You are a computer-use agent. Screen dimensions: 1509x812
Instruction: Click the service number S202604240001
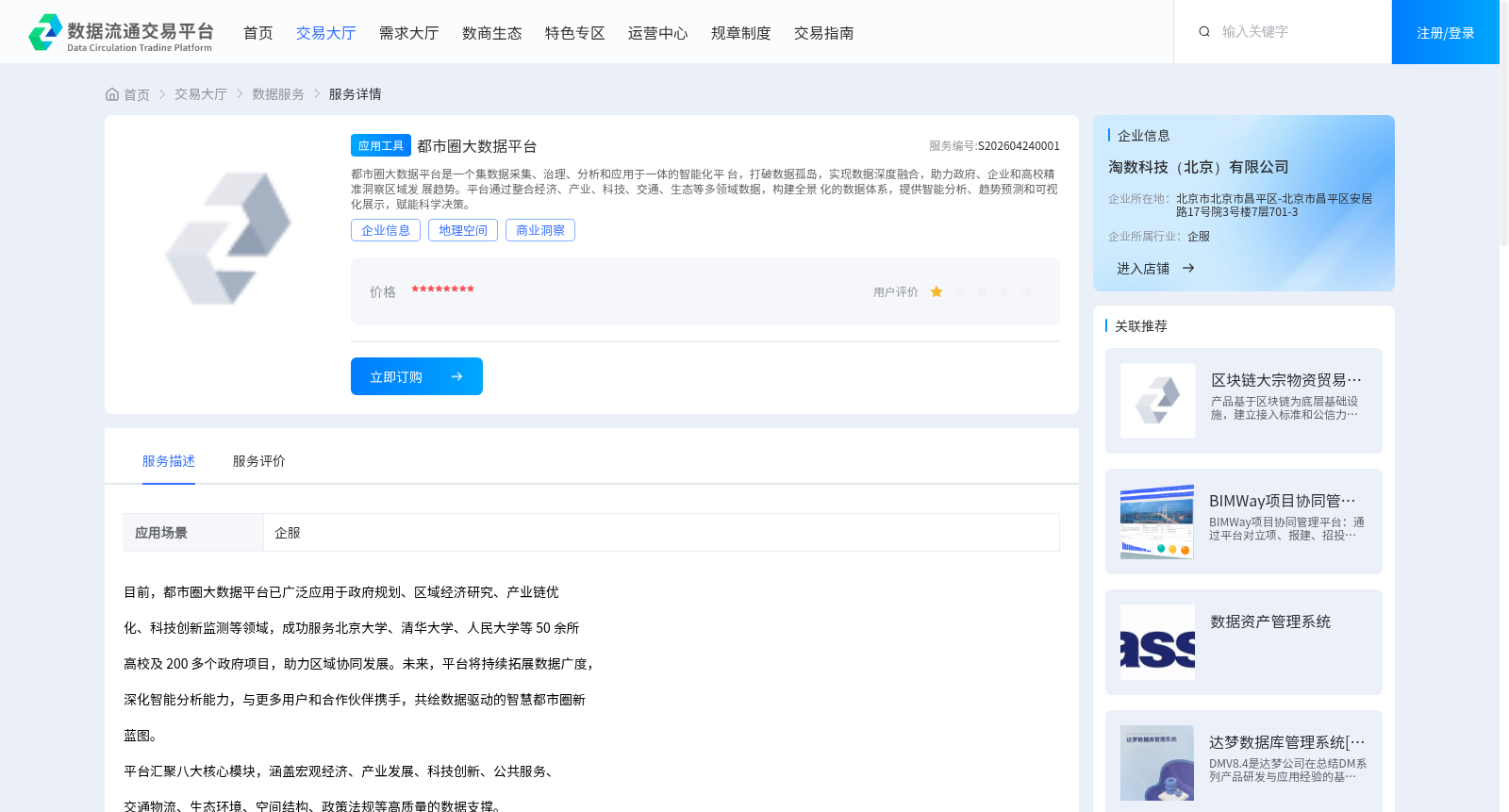click(1019, 146)
